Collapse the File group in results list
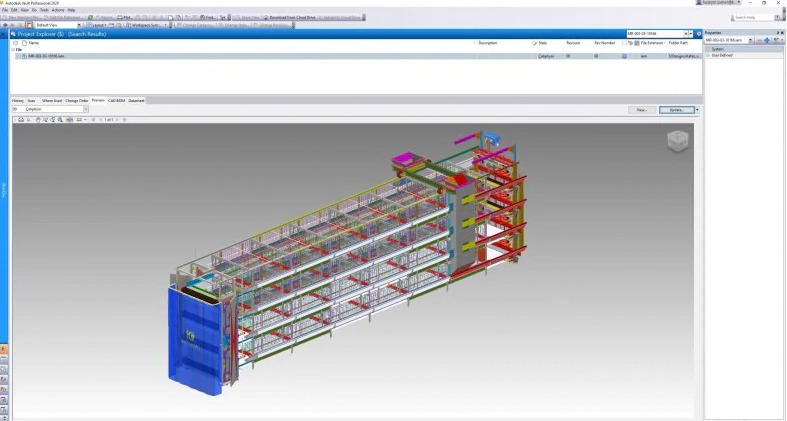The width and height of the screenshot is (787, 421). pos(13,50)
